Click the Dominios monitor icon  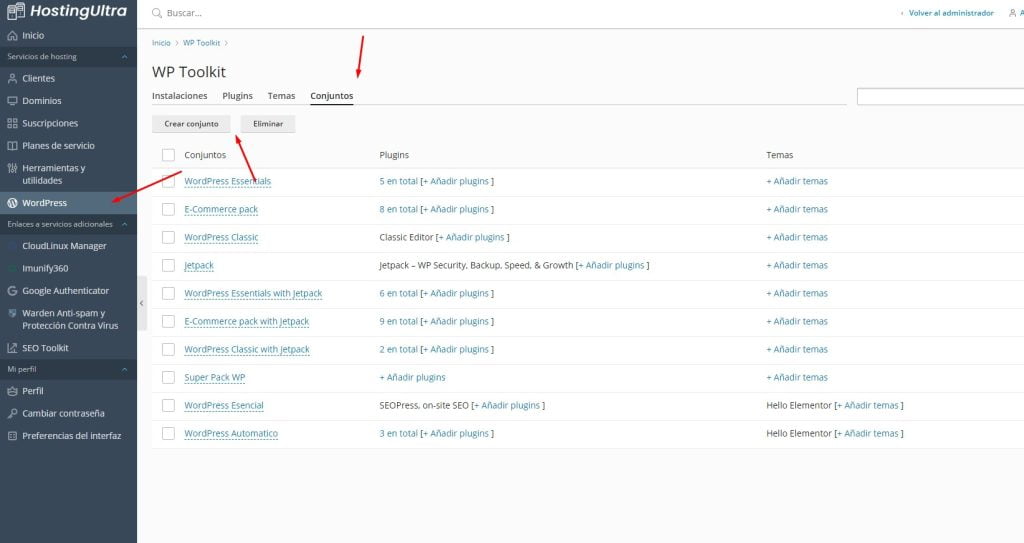pos(12,101)
